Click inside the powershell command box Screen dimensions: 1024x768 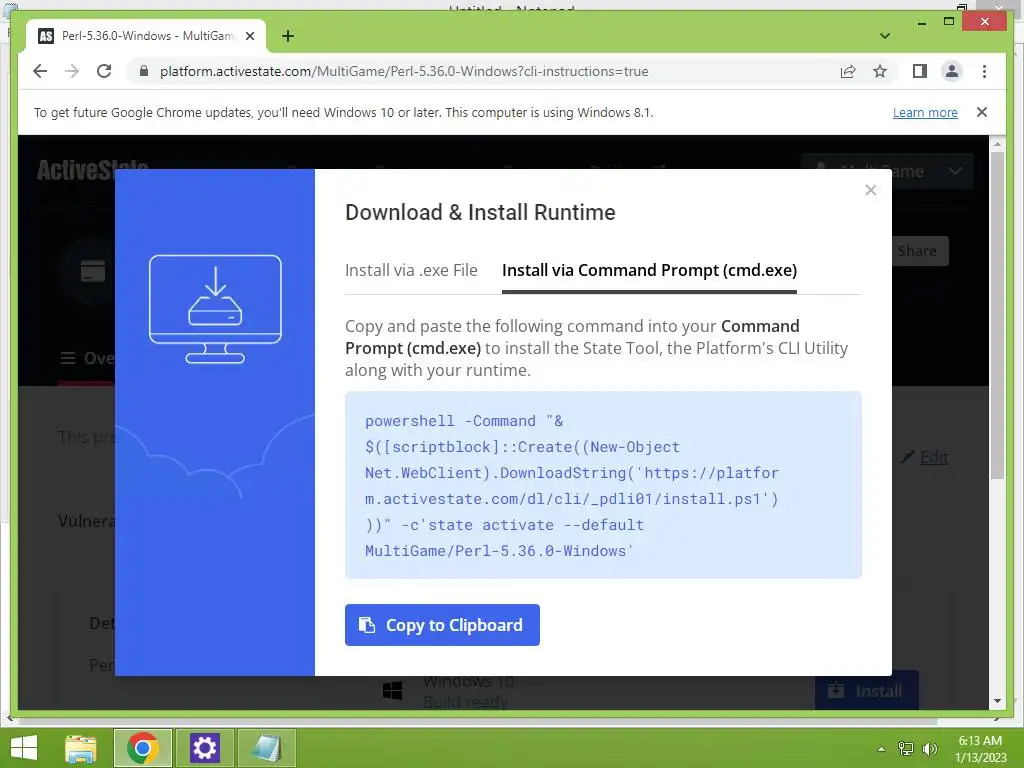[603, 485]
